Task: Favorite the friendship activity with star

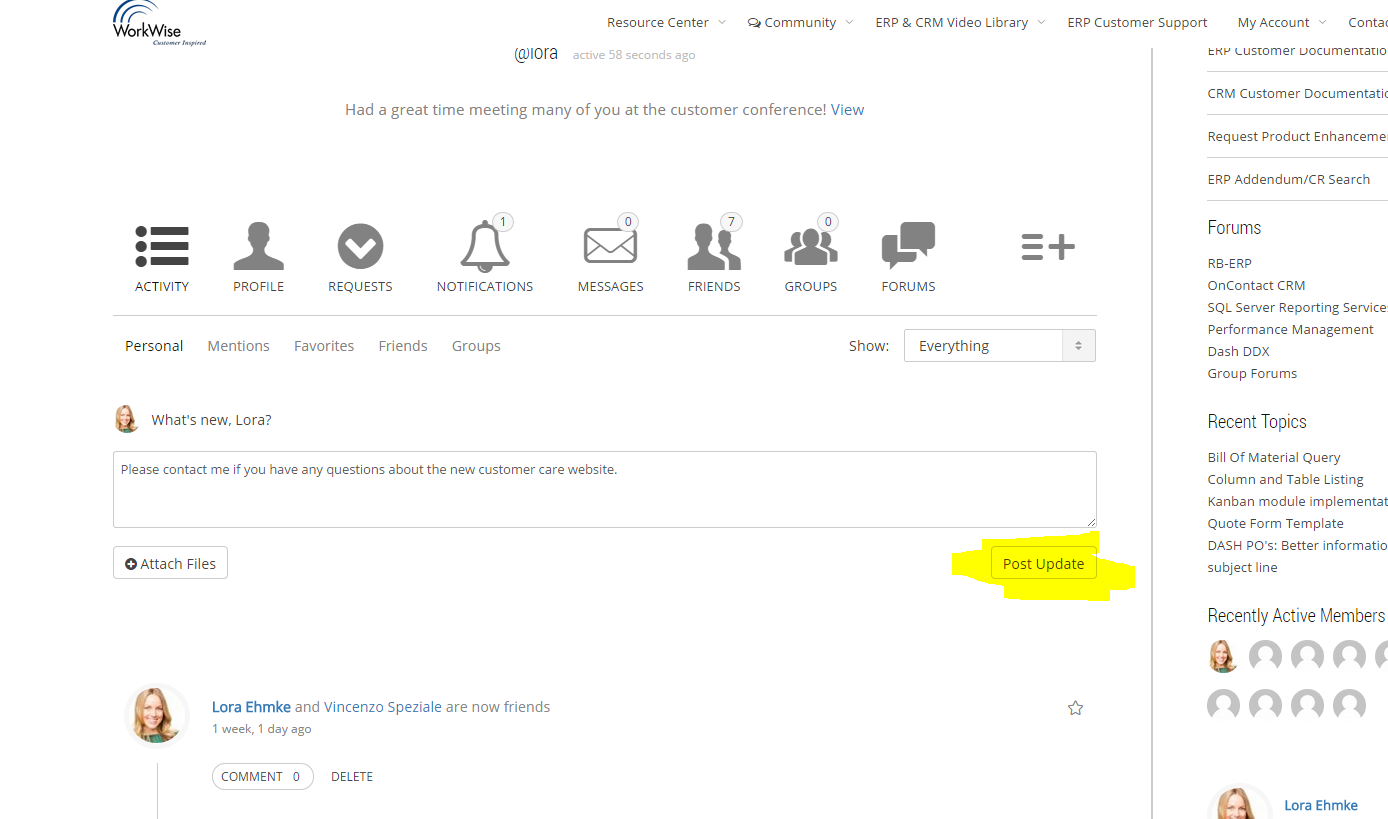Action: coord(1075,708)
